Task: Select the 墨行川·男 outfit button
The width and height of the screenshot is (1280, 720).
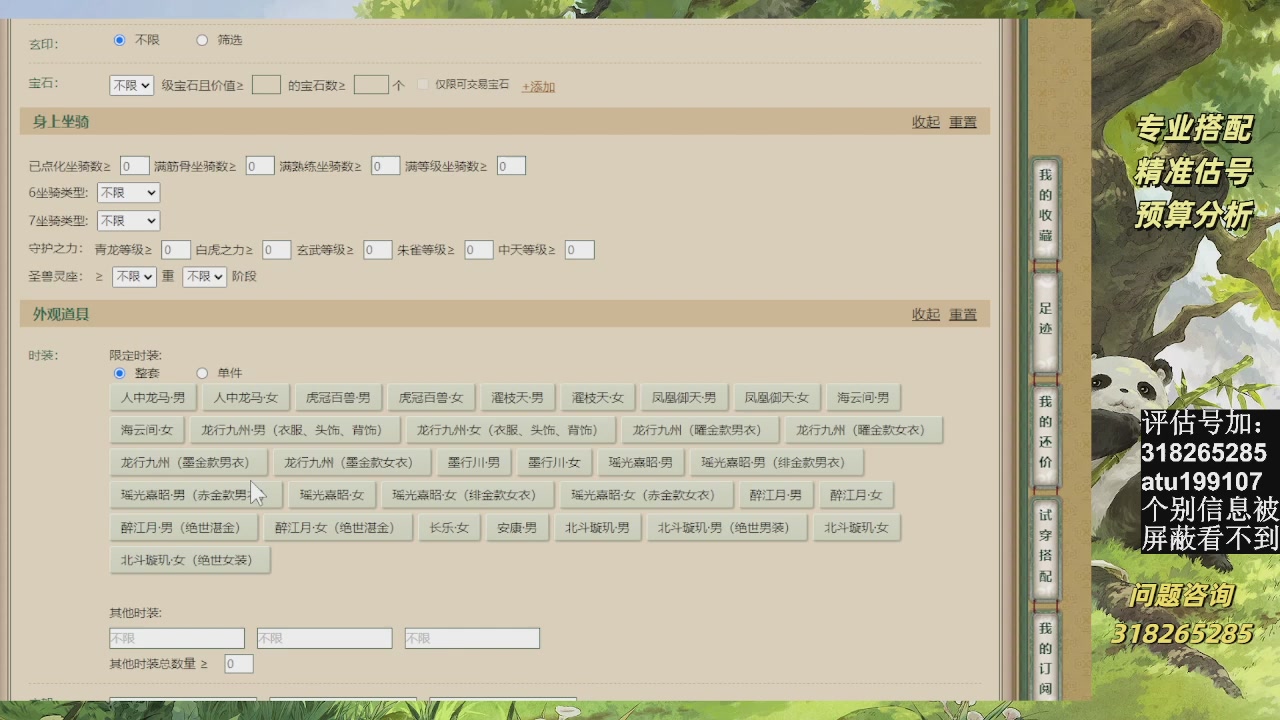Action: tap(474, 463)
